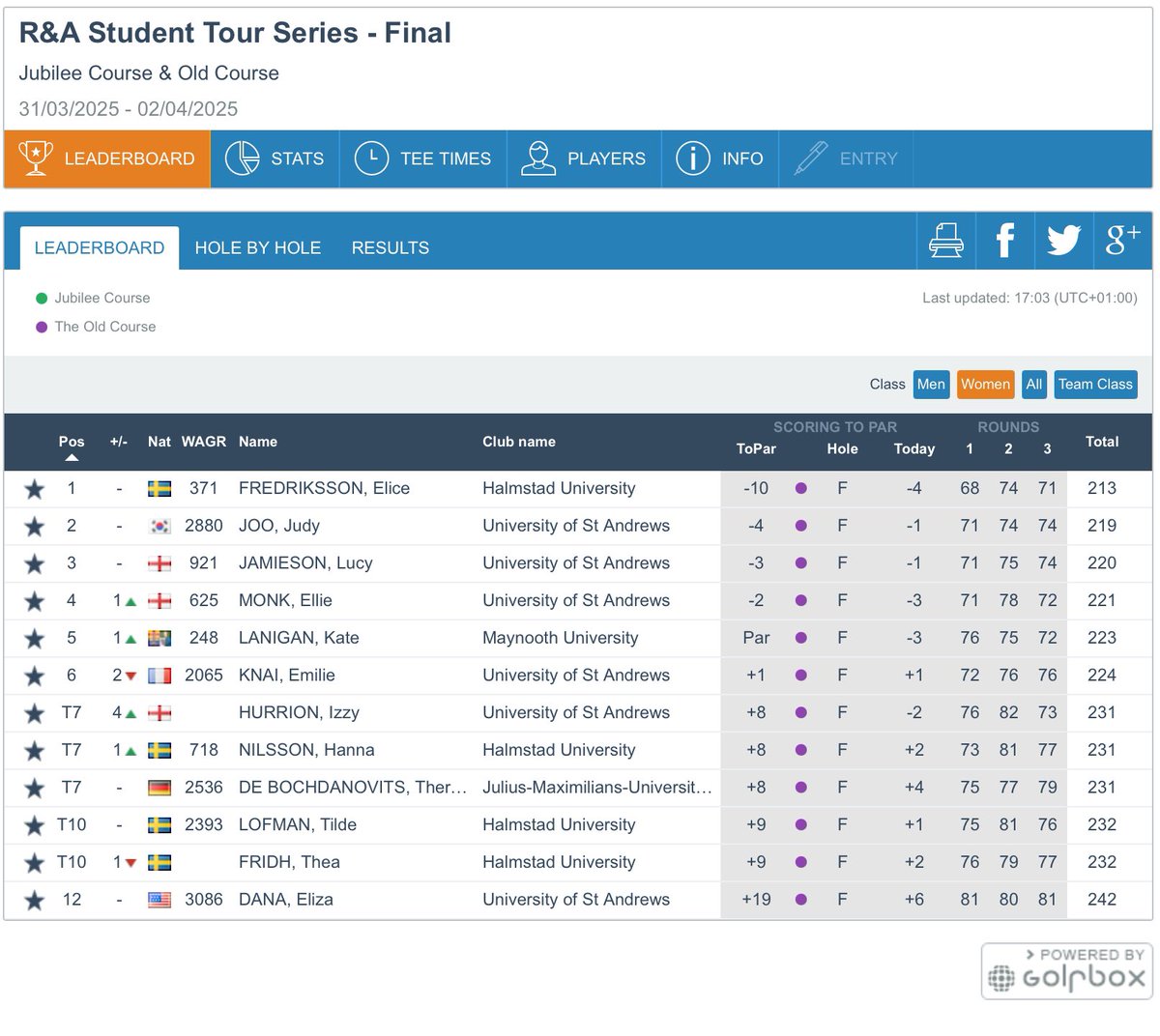Click the Golfbox powered-by logo
Viewport: 1160px width, 1036px height.
point(1067,970)
